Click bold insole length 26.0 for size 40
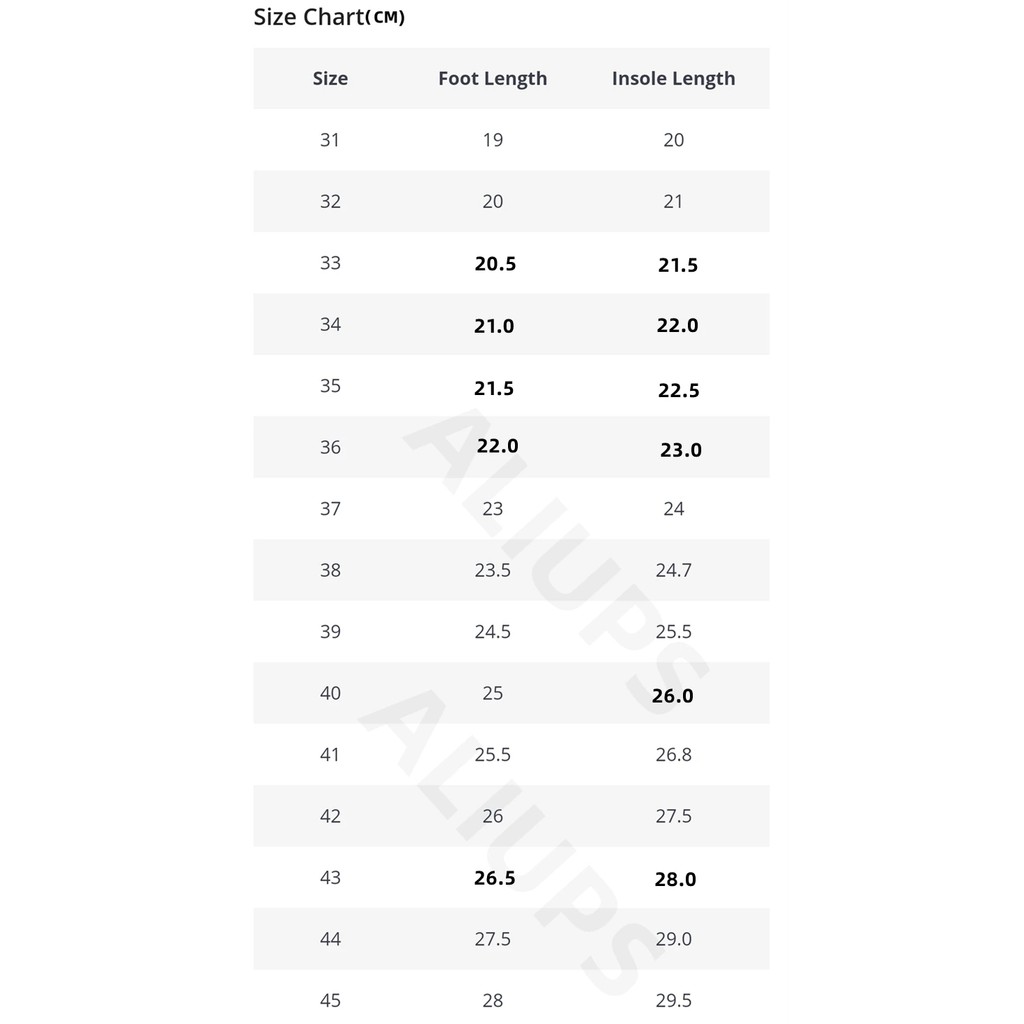Image resolution: width=1024 pixels, height=1024 pixels. [672, 696]
